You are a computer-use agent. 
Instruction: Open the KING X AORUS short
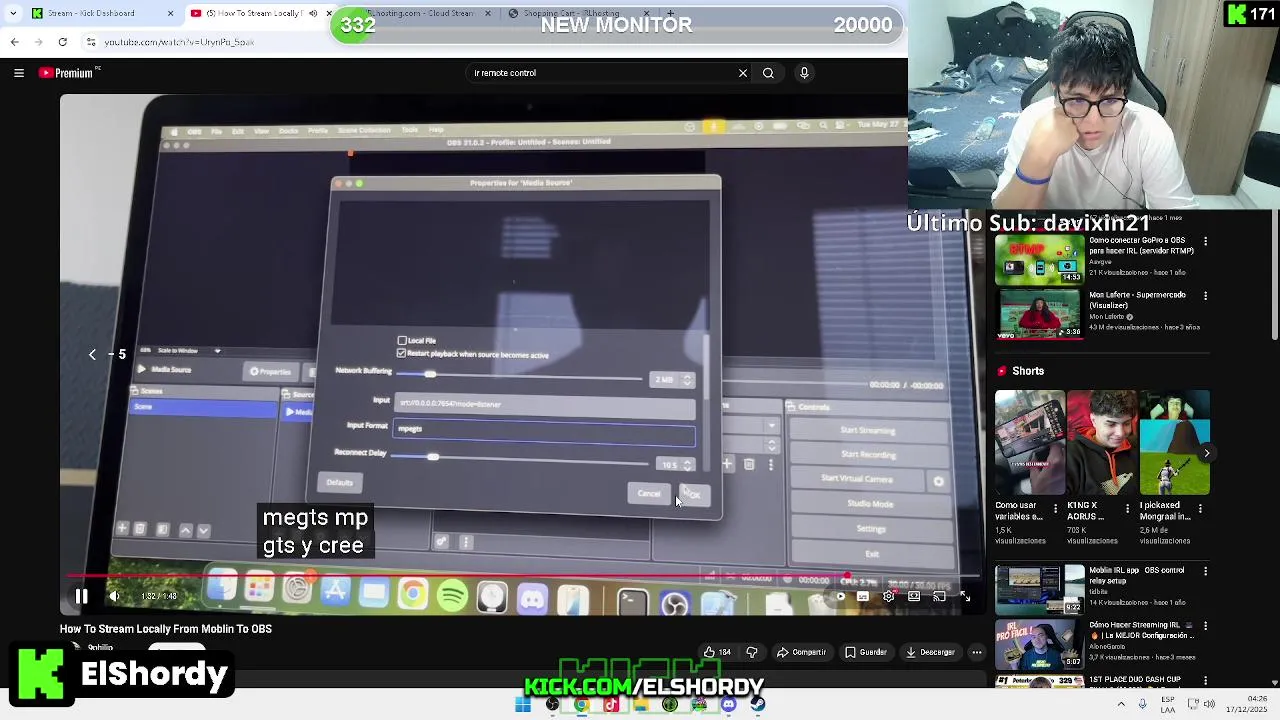click(1102, 442)
